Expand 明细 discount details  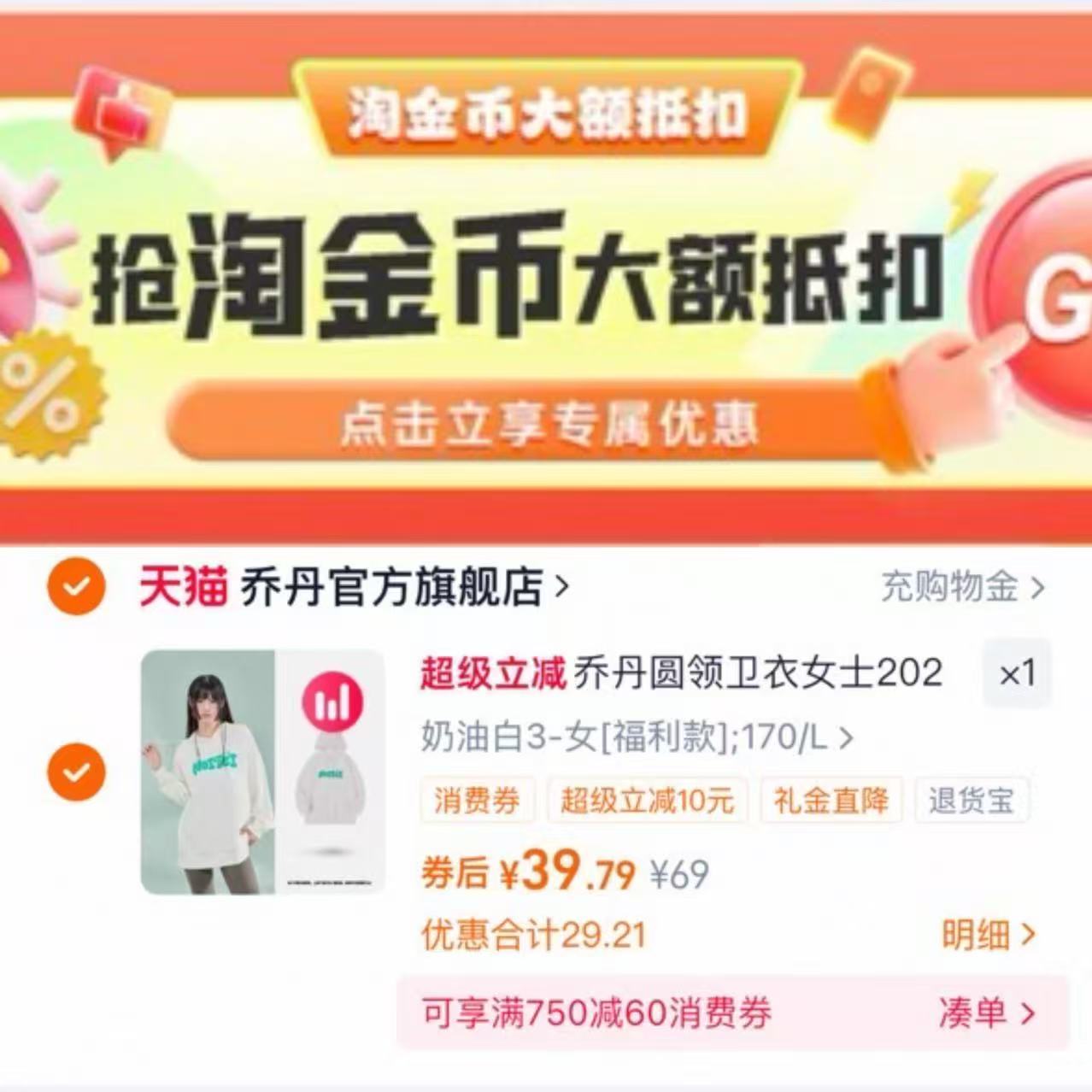coord(989,935)
